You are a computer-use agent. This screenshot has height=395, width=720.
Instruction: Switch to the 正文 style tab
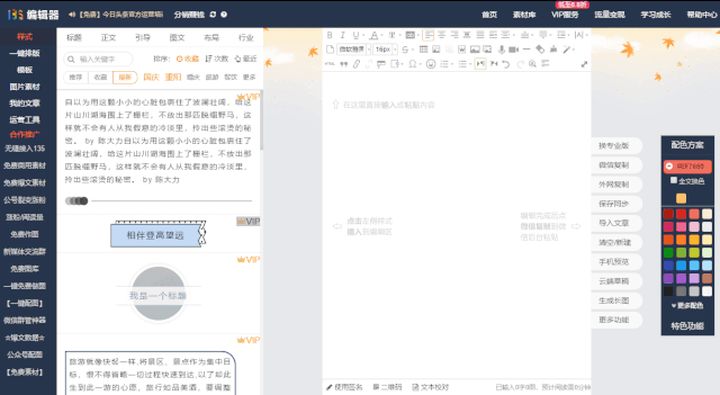click(x=108, y=38)
